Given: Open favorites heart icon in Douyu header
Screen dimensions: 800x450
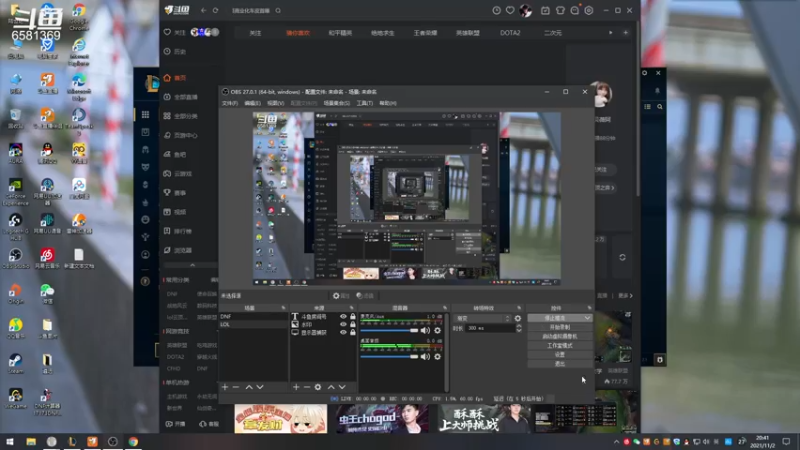Looking at the screenshot, I should coord(510,11).
